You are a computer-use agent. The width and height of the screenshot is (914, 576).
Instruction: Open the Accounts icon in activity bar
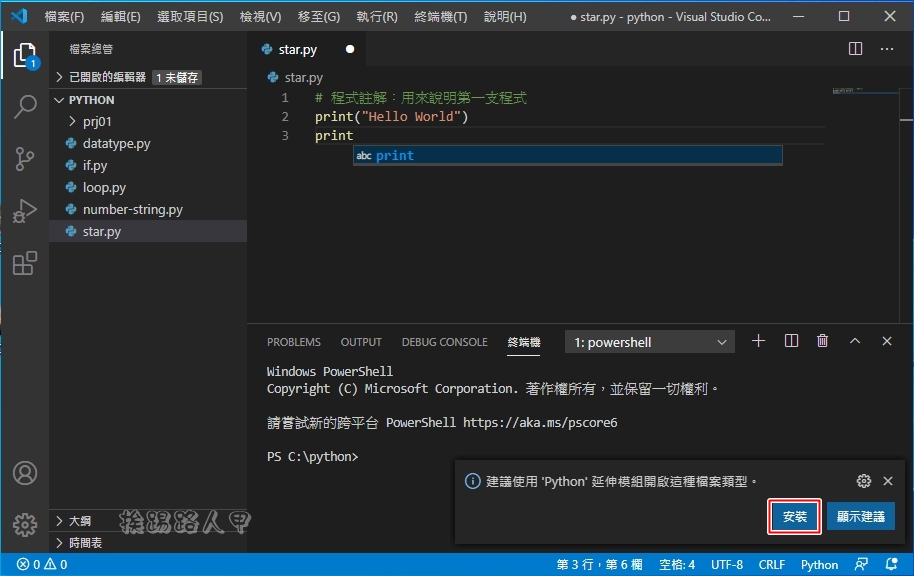(x=25, y=473)
